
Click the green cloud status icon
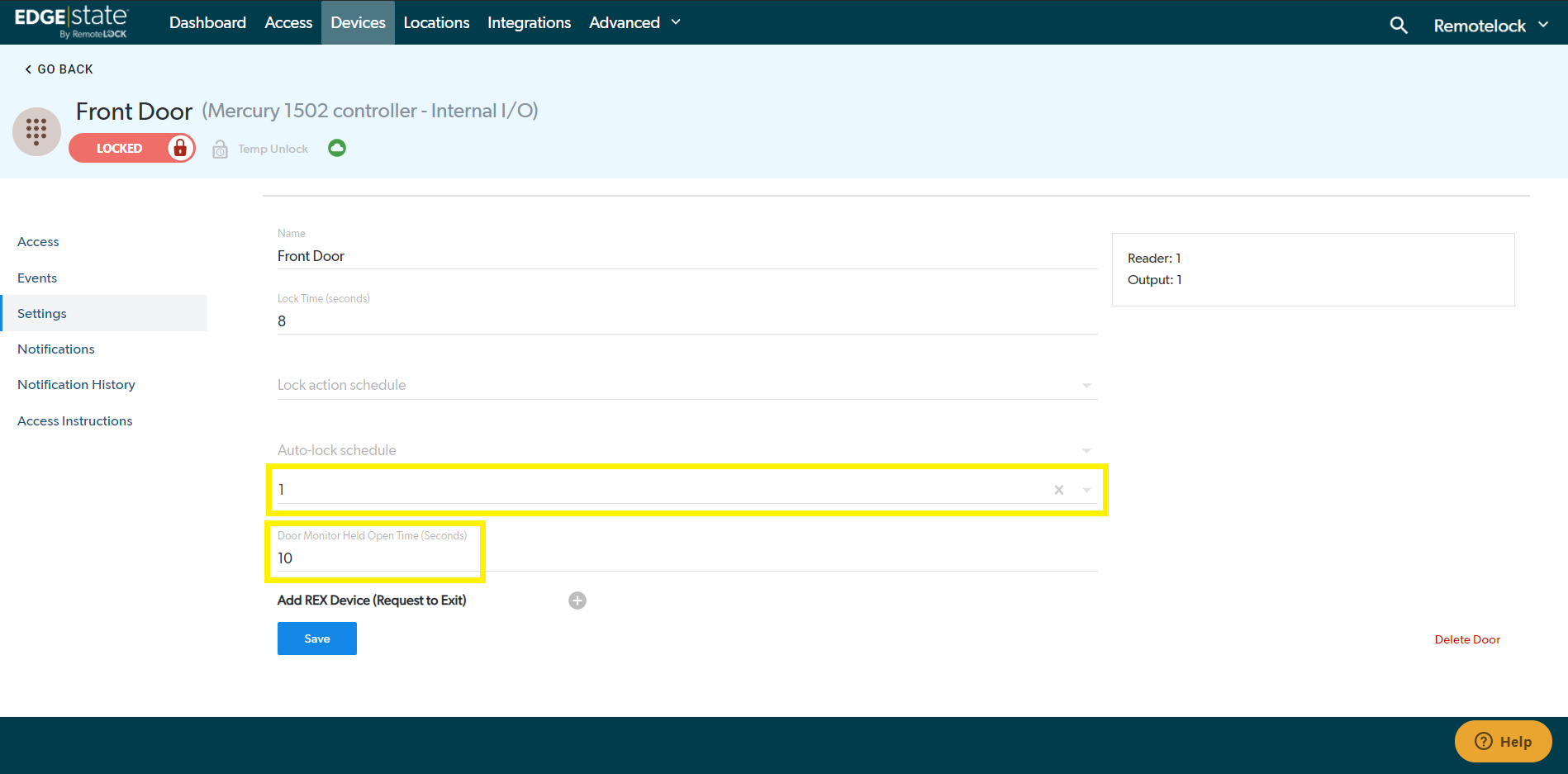coord(337,148)
